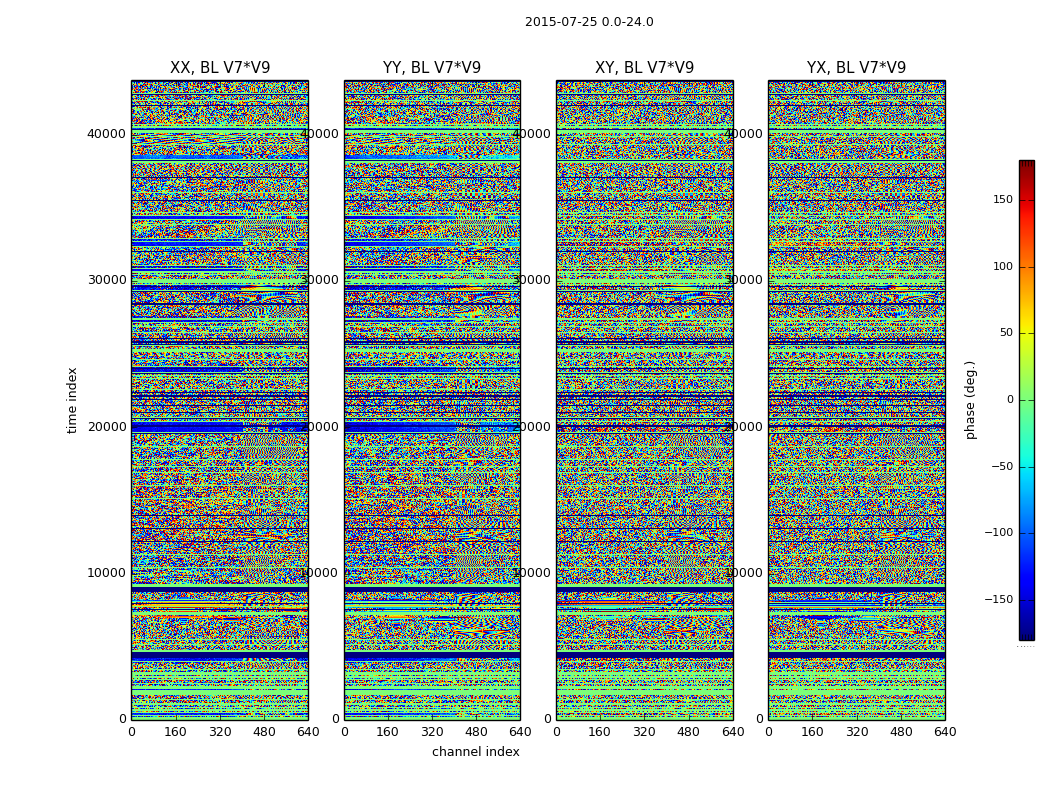Click inside the YY phase waterfall plot
The width and height of the screenshot is (1050, 800).
coord(432,400)
